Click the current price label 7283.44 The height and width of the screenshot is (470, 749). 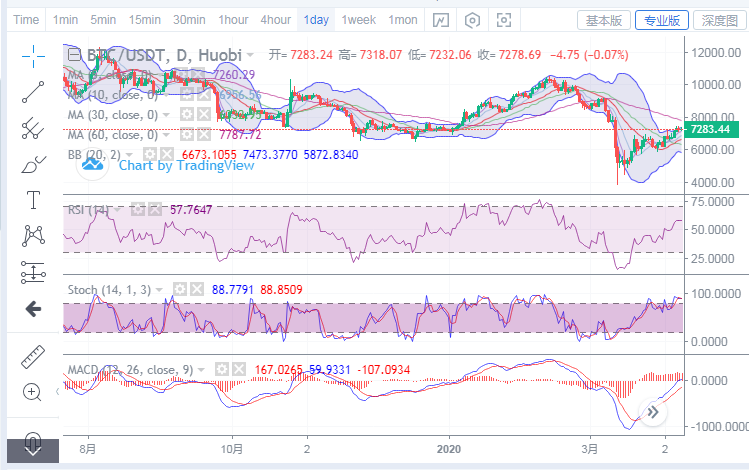tap(711, 129)
